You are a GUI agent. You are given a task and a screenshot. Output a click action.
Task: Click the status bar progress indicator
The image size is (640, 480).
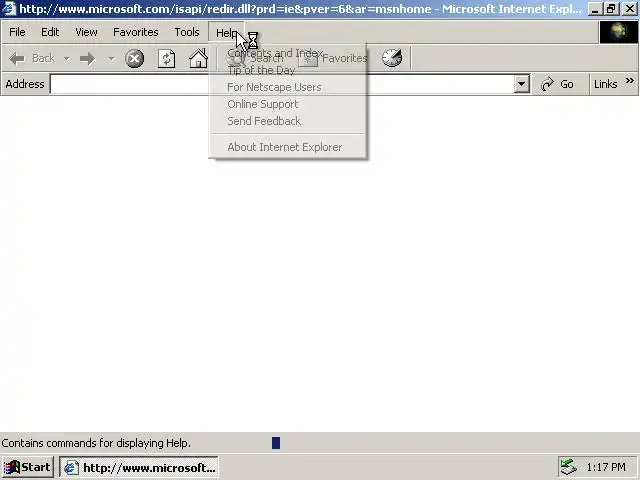tap(276, 443)
